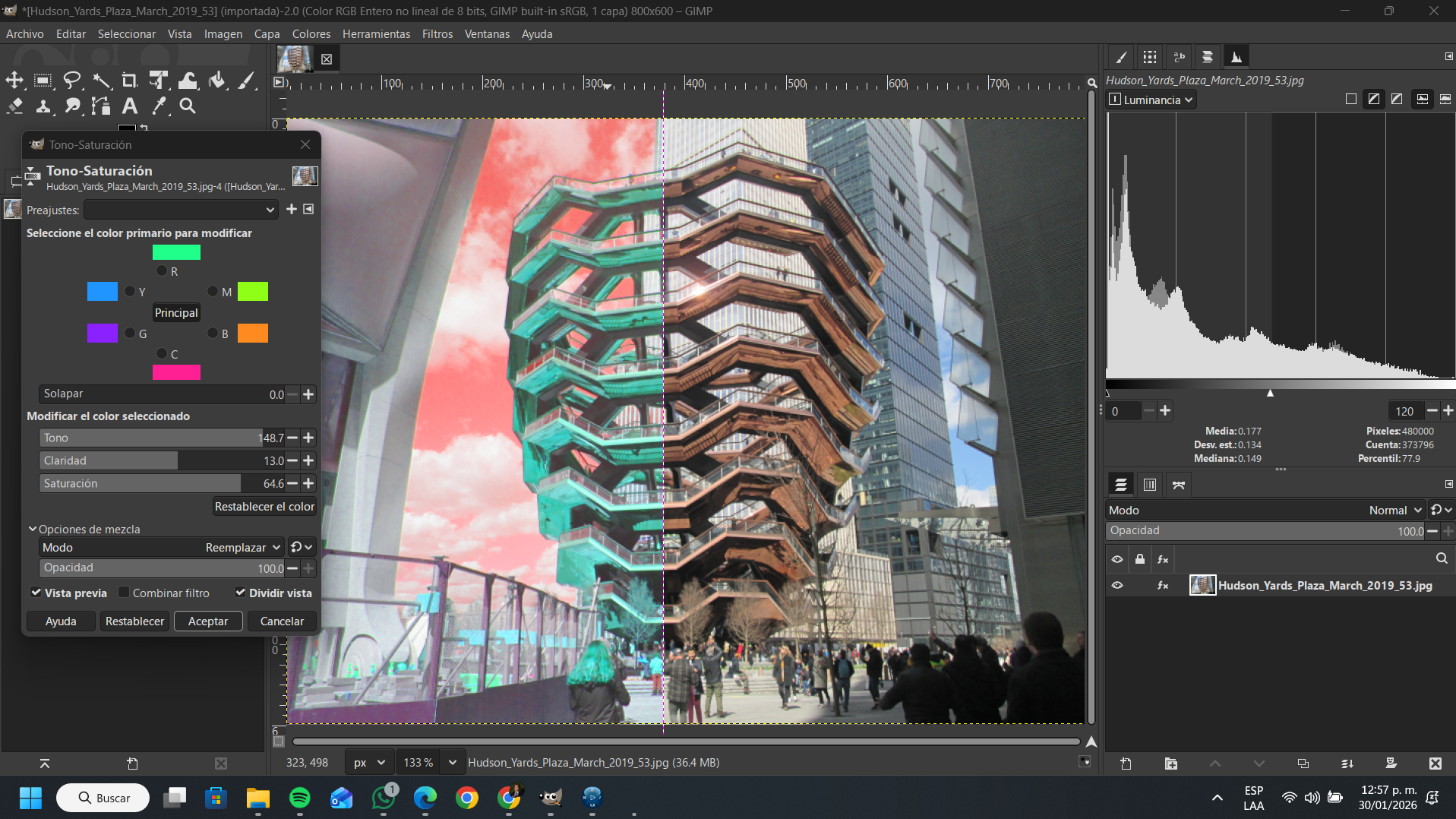Select the Crop tool

(x=129, y=81)
